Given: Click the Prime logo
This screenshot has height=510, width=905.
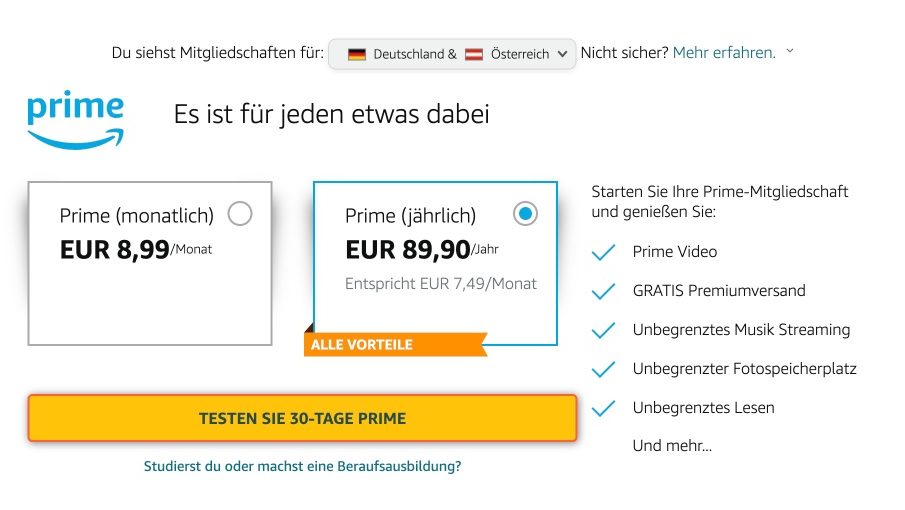Looking at the screenshot, I should (76, 120).
